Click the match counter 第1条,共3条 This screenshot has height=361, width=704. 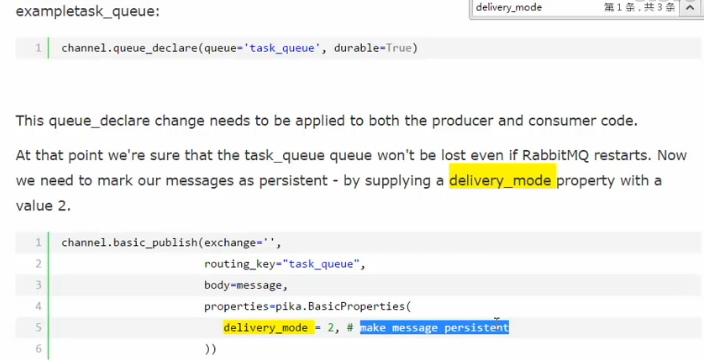[639, 8]
